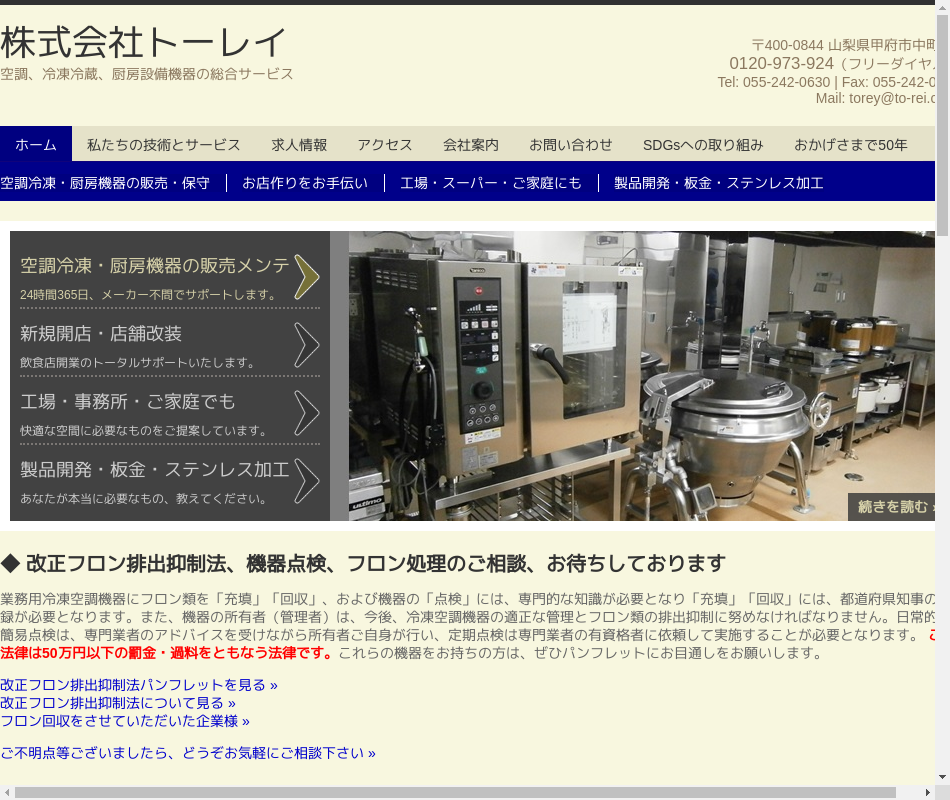Click the horizontal scrollbar left arrow
Image resolution: width=950 pixels, height=800 pixels.
(x=7, y=793)
